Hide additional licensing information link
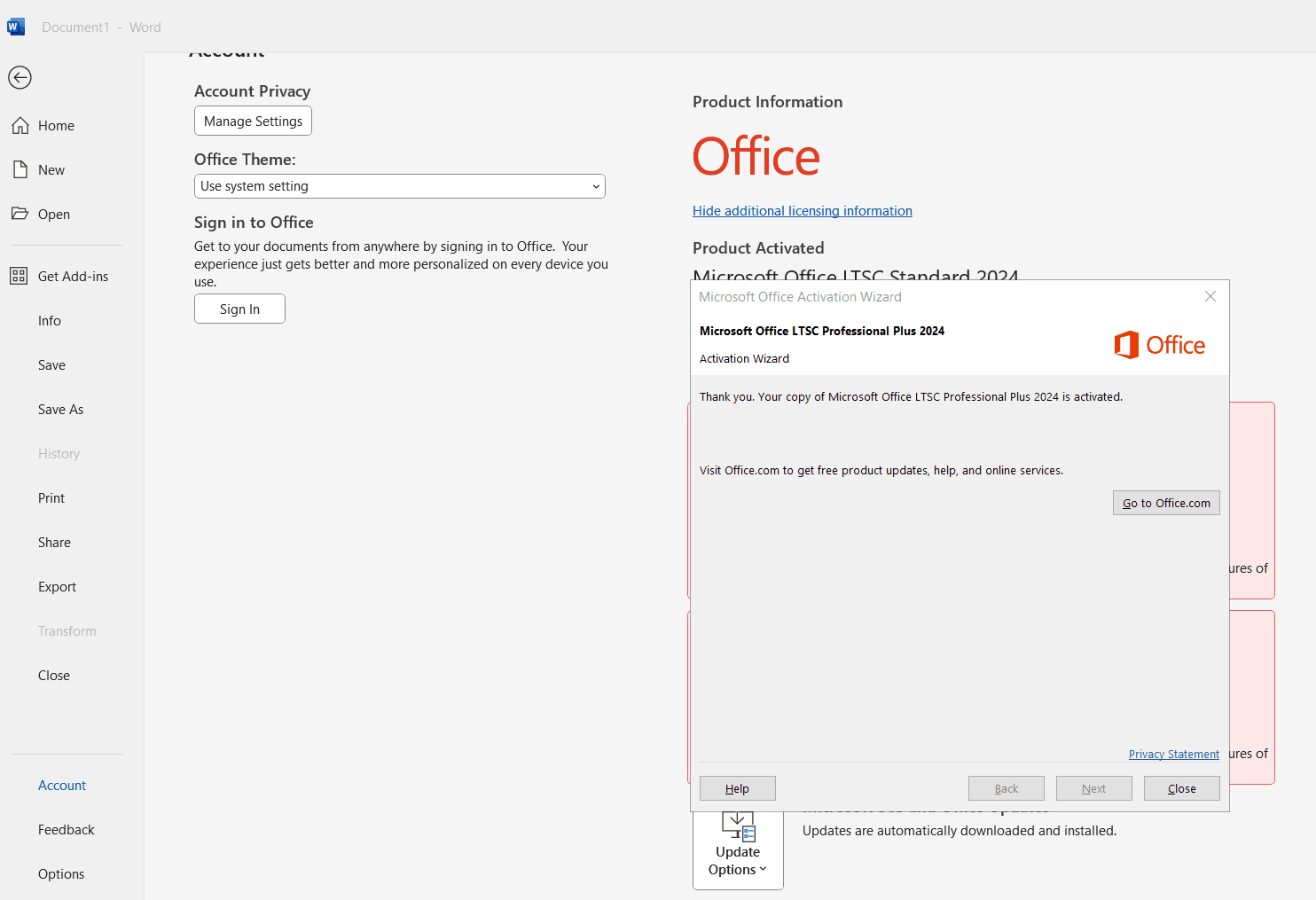This screenshot has width=1316, height=900. tap(802, 211)
